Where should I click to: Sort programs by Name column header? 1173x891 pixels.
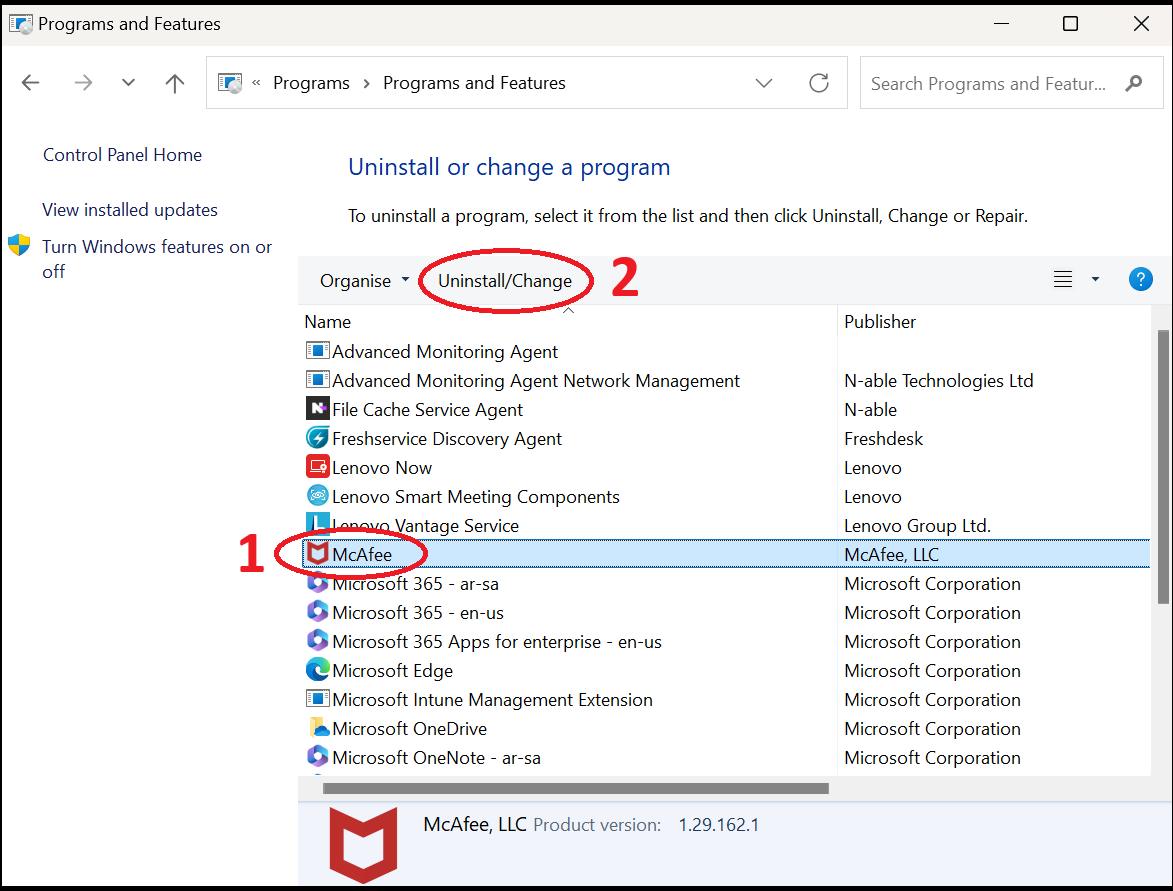[x=328, y=322]
